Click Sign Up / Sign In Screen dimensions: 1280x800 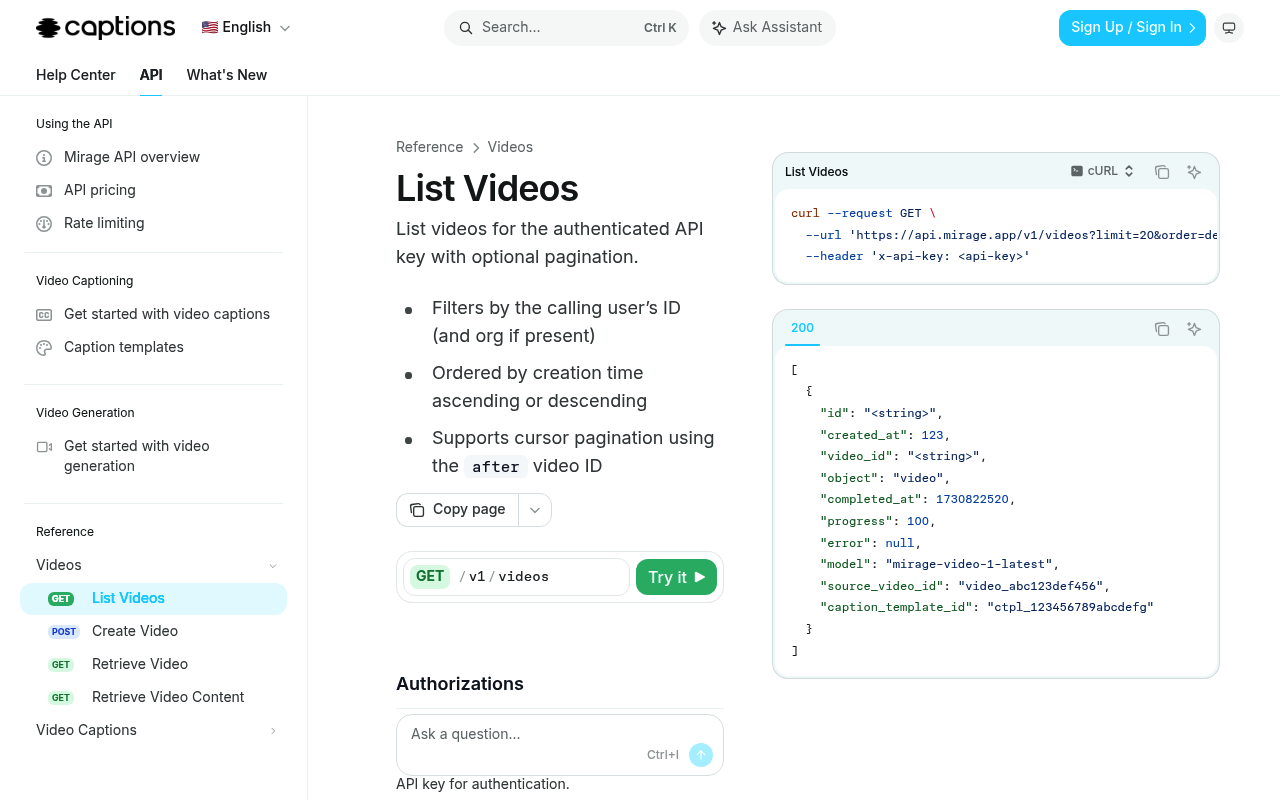1132,28
